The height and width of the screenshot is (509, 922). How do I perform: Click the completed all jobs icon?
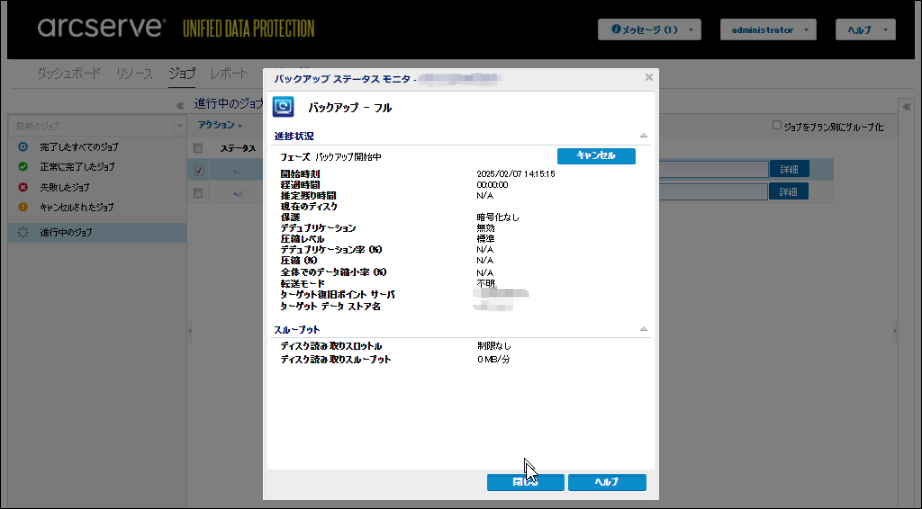point(23,146)
